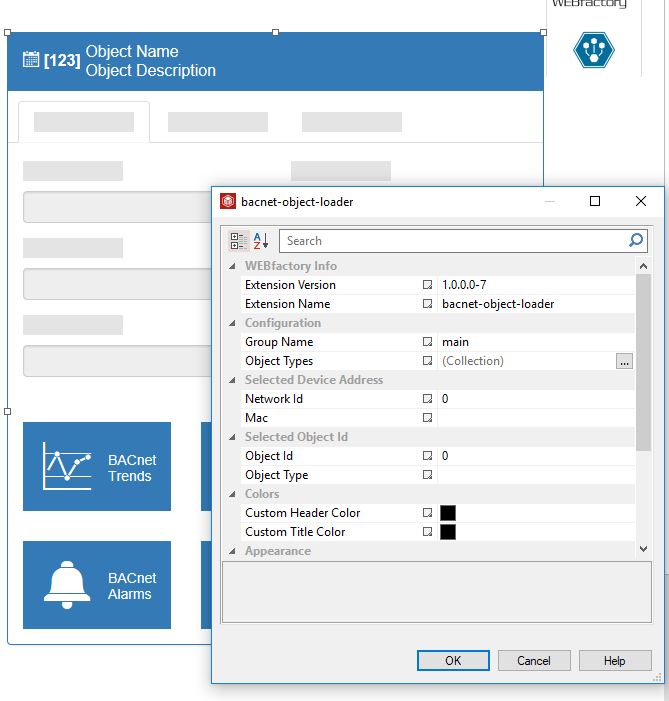Viewport: 669px width, 701px height.
Task: Collapse the Selected Device Address section
Action: point(234,380)
